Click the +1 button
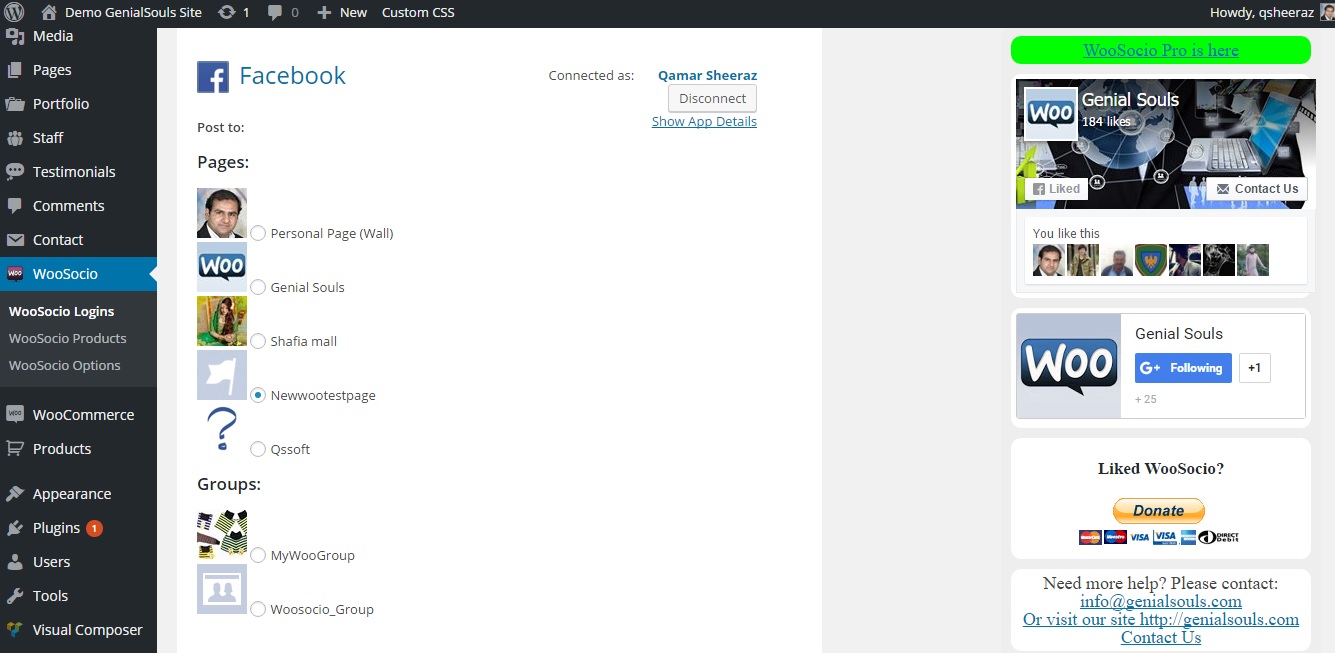The image size is (1335, 653). click(1255, 368)
